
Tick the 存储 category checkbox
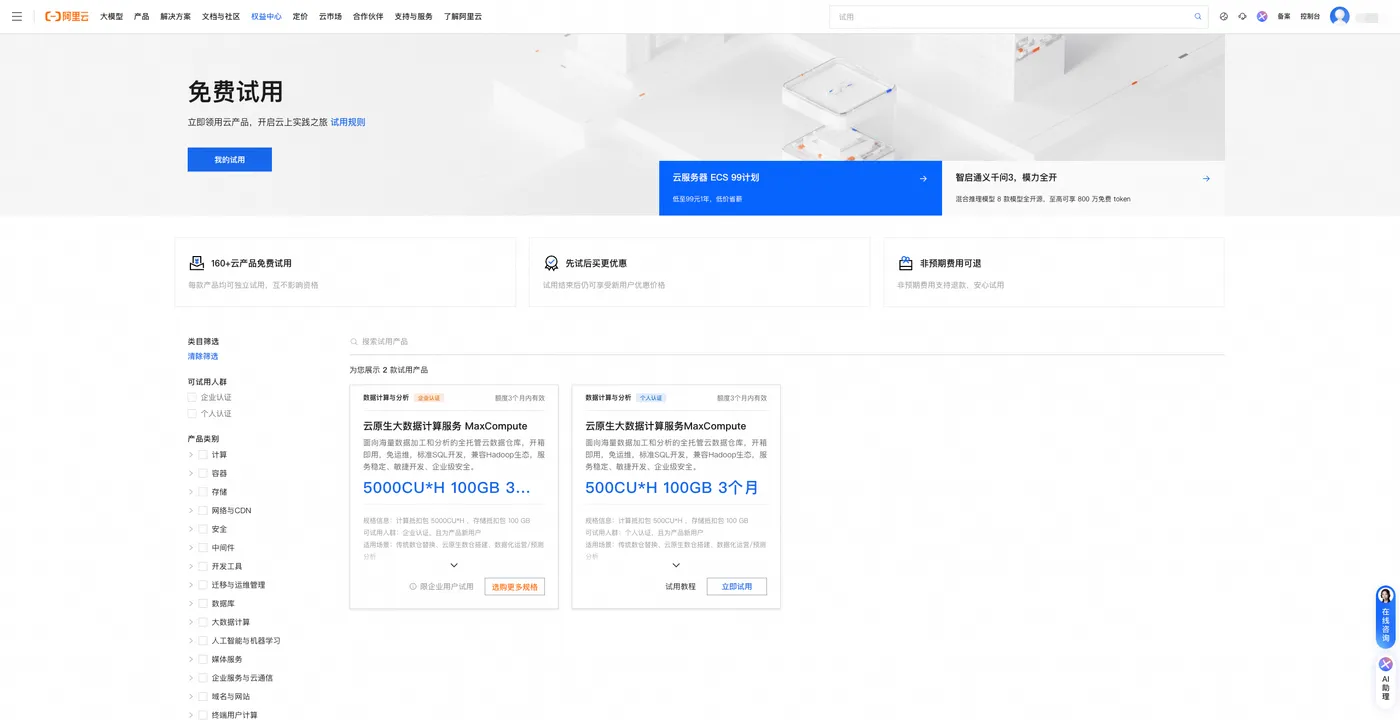coord(203,492)
